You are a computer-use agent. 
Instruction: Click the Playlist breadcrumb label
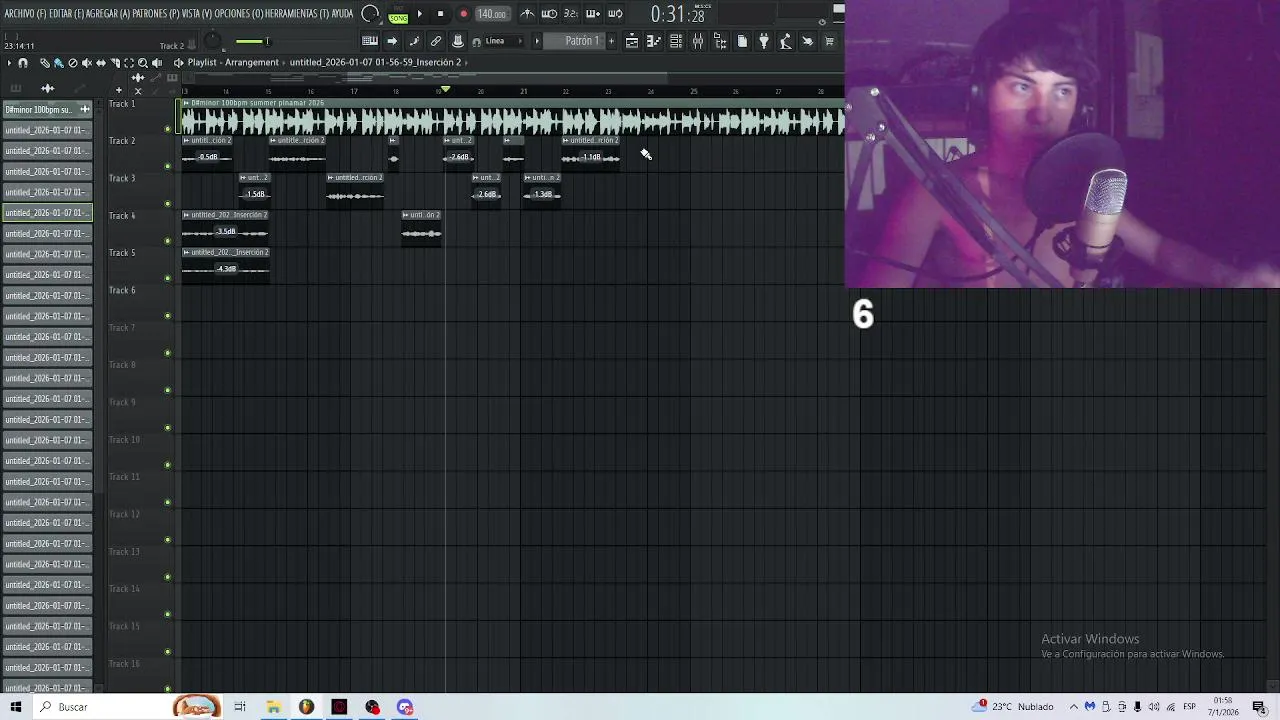(x=202, y=62)
